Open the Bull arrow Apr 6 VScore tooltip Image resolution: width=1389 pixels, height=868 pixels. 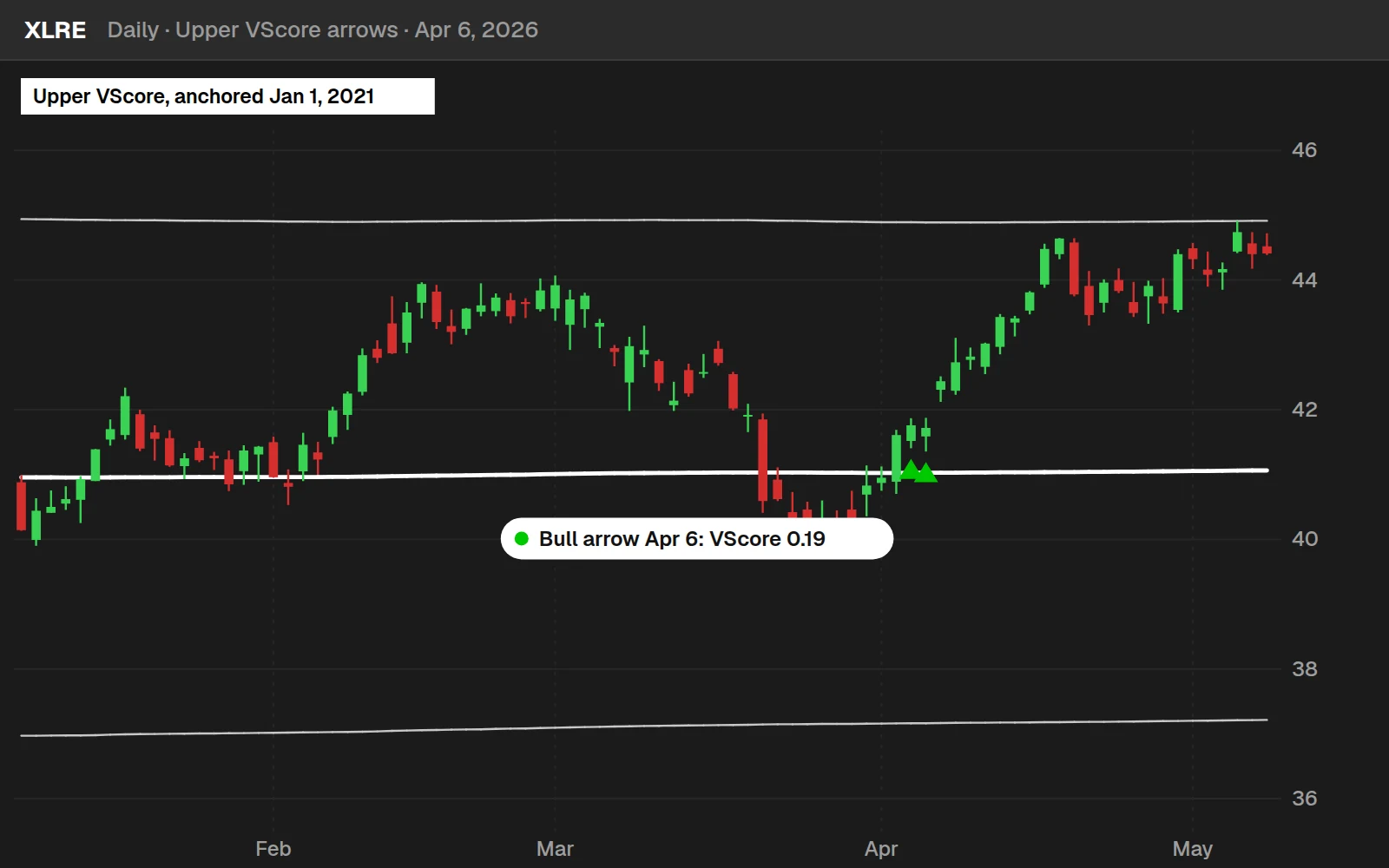[x=697, y=539]
